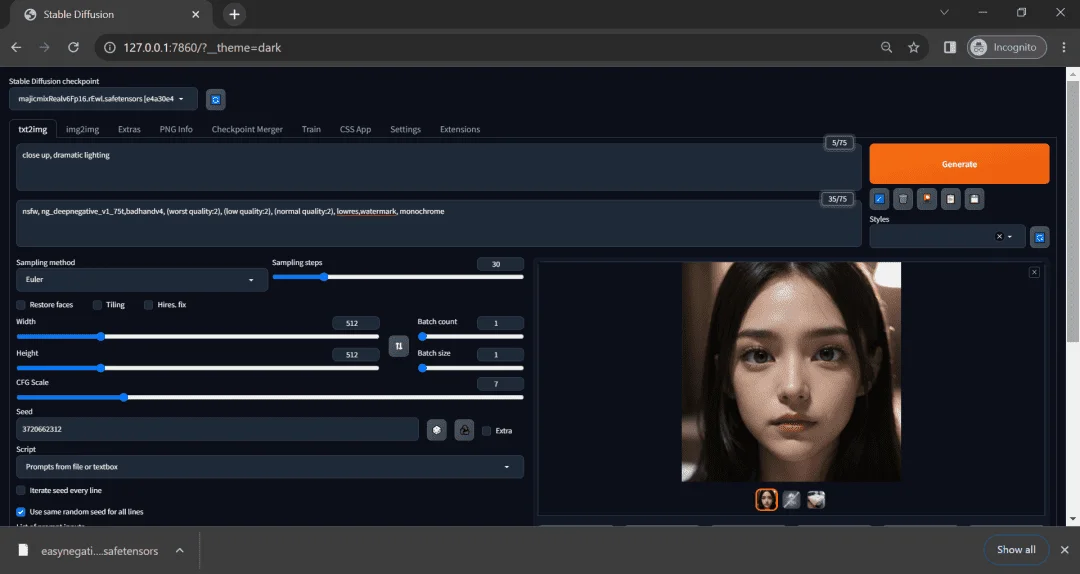Image resolution: width=1080 pixels, height=574 pixels.
Task: Click the Sampling steps number box
Action: (x=500, y=265)
